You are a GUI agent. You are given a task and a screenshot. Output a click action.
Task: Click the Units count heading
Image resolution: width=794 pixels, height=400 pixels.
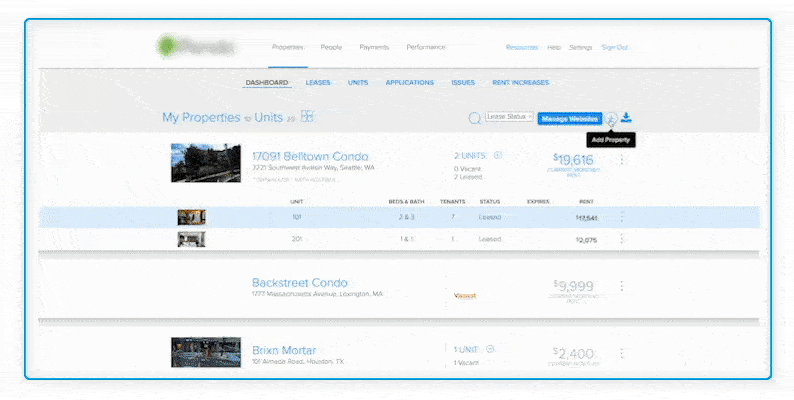(268, 117)
